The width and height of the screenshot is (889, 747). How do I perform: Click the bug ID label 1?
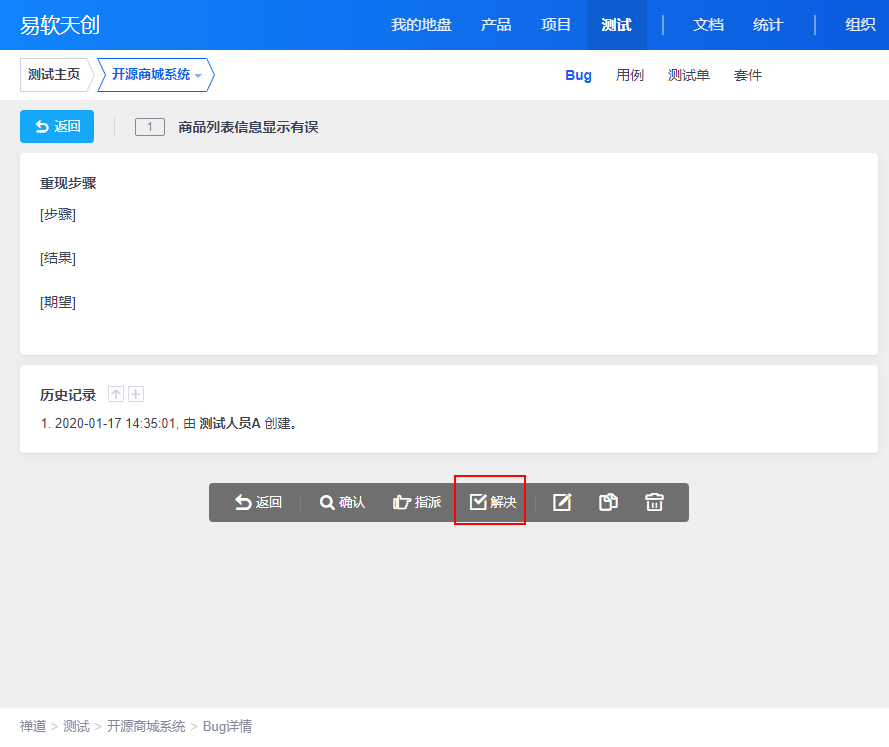click(150, 127)
